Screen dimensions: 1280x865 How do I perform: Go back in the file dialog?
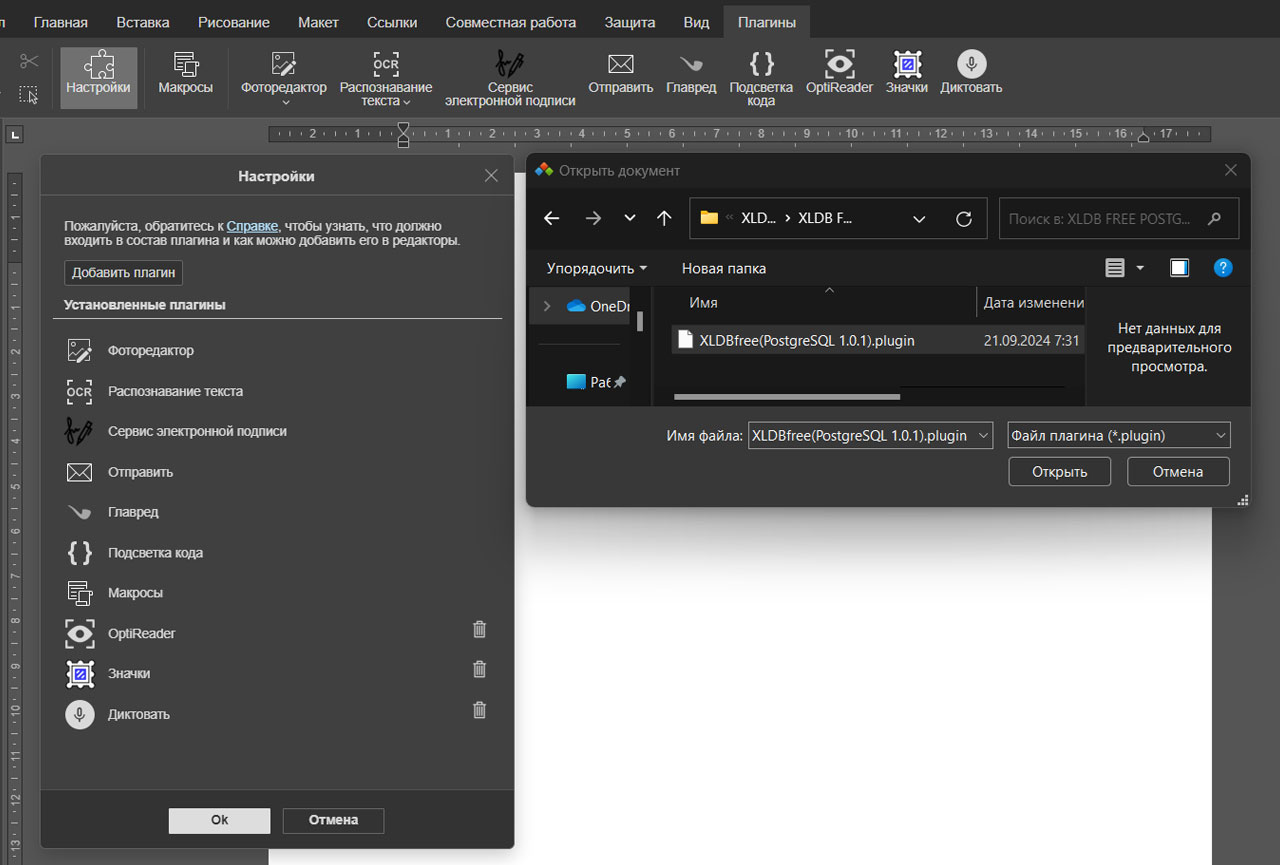tap(552, 218)
